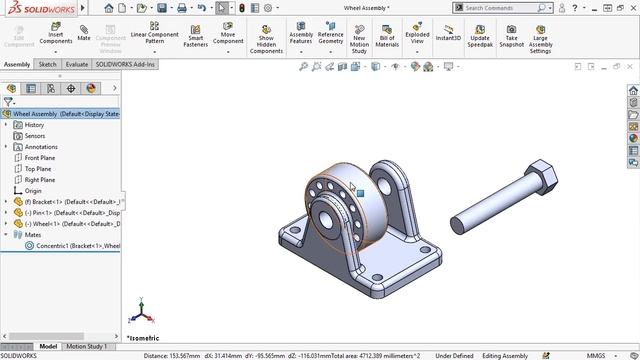
Task: Switch to the Model tab
Action: (48, 347)
